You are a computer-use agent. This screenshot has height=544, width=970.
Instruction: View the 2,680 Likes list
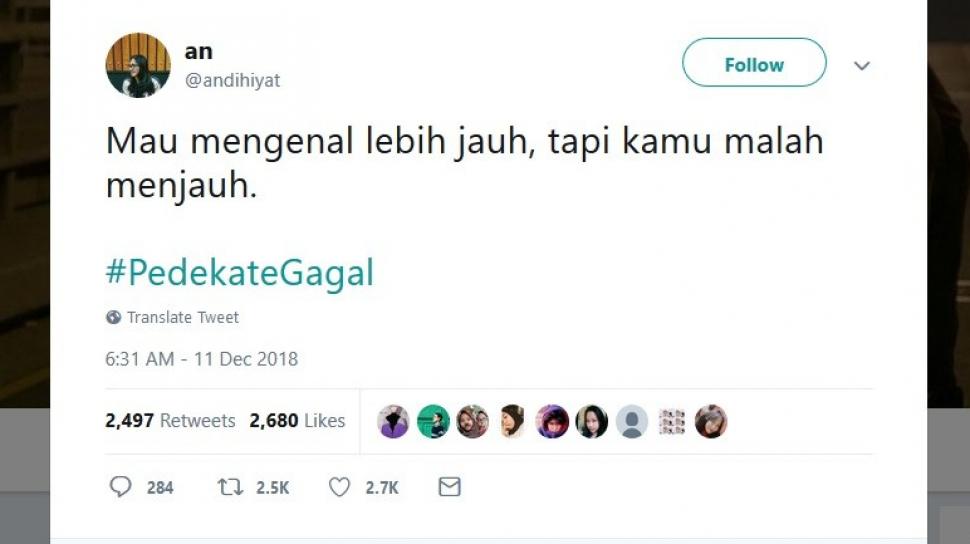pyautogui.click(x=297, y=421)
